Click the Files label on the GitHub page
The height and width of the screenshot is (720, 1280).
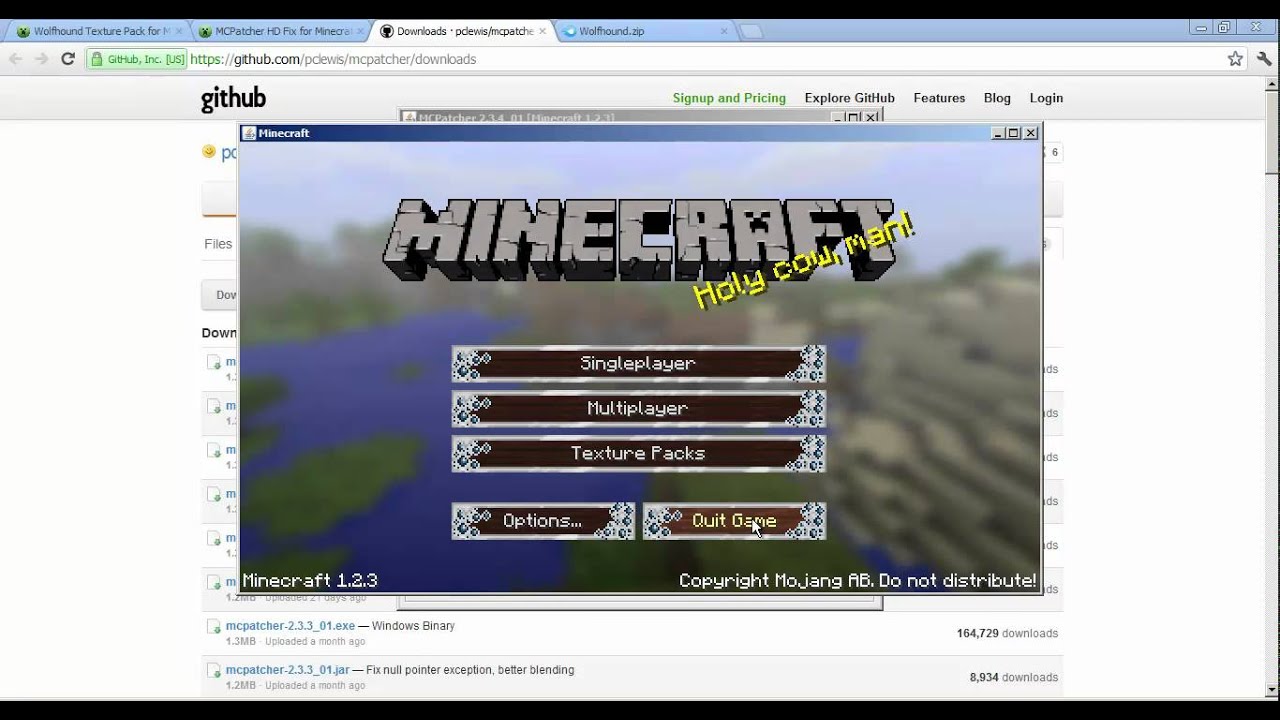click(x=218, y=244)
